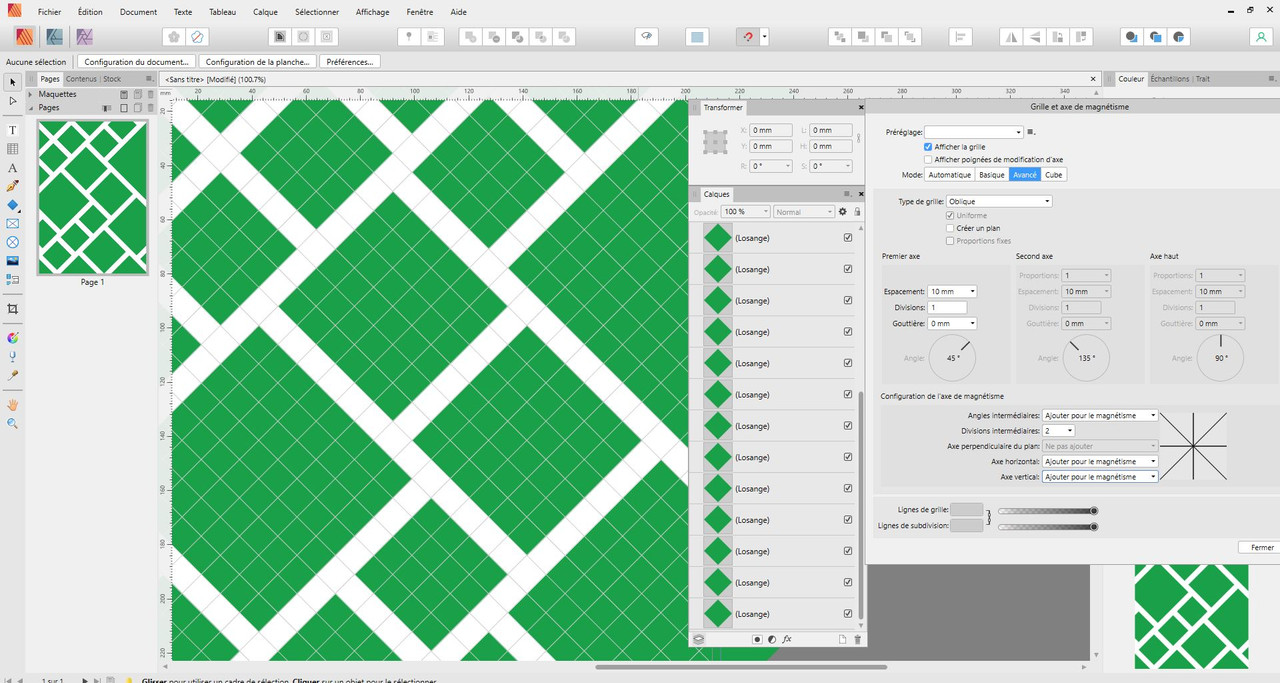Viewport: 1280px width, 683px height.
Task: Select the Picture Frame Ellipse tool
Action: pyautogui.click(x=13, y=242)
